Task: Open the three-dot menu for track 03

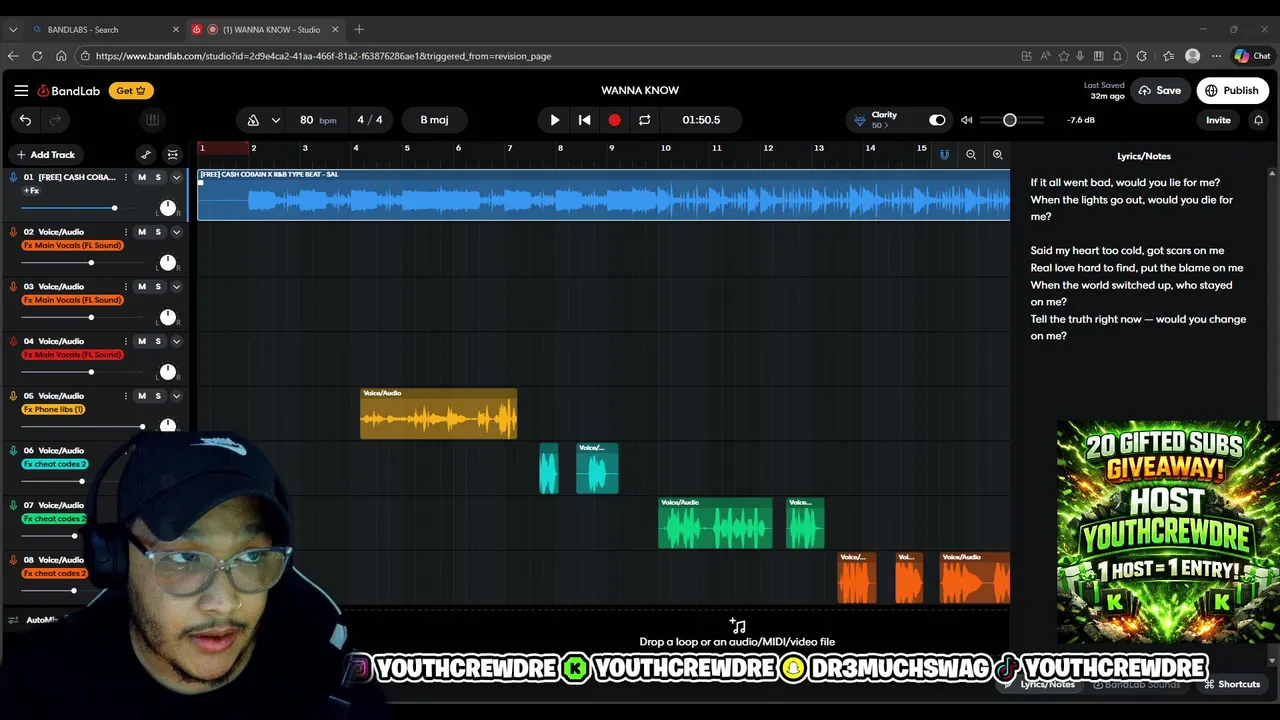Action: [126, 287]
